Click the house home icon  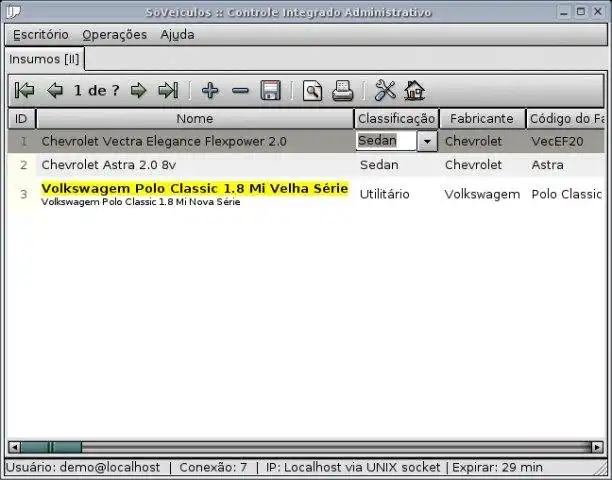pyautogui.click(x=415, y=91)
